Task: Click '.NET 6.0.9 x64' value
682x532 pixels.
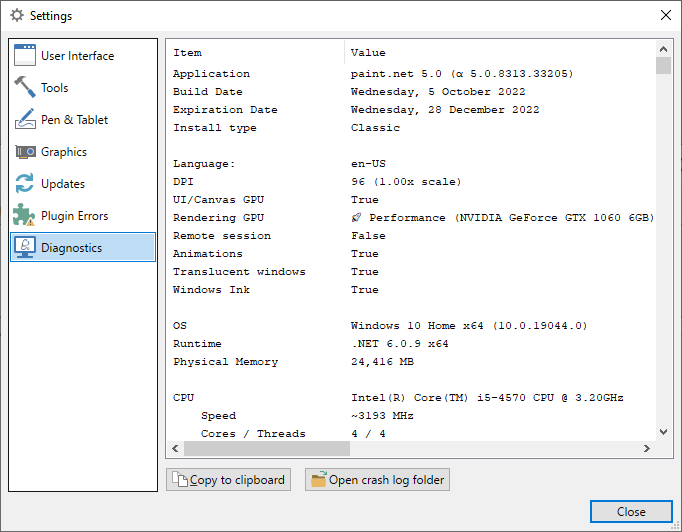Action: point(400,344)
